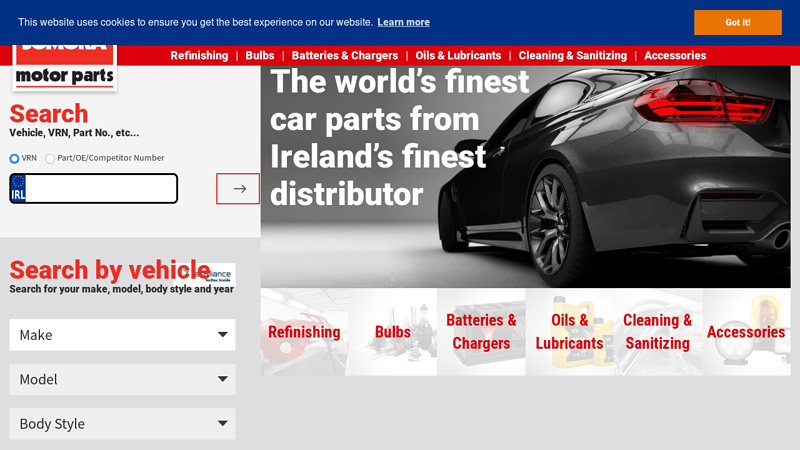The image size is (800, 450).
Task: Open the Cleaning & Sanitizing category tile
Action: (x=658, y=332)
